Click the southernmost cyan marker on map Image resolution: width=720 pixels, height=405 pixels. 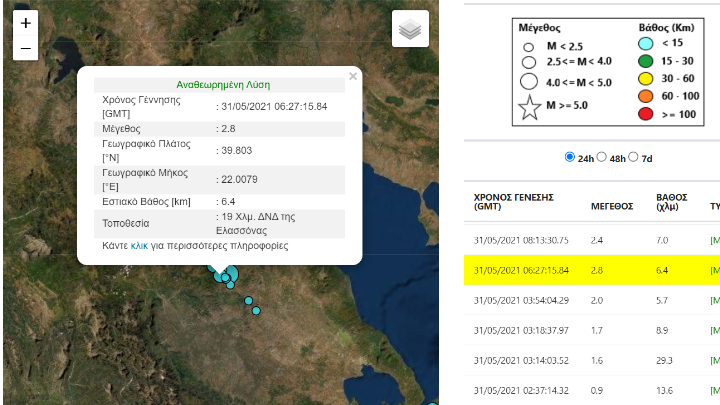[x=256, y=311]
